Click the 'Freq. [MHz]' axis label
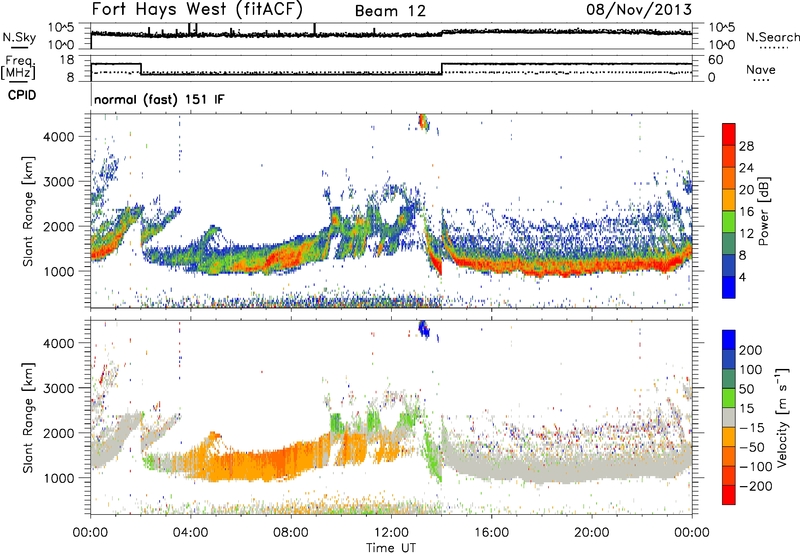Image resolution: width=800 pixels, height=554 pixels. coord(18,67)
